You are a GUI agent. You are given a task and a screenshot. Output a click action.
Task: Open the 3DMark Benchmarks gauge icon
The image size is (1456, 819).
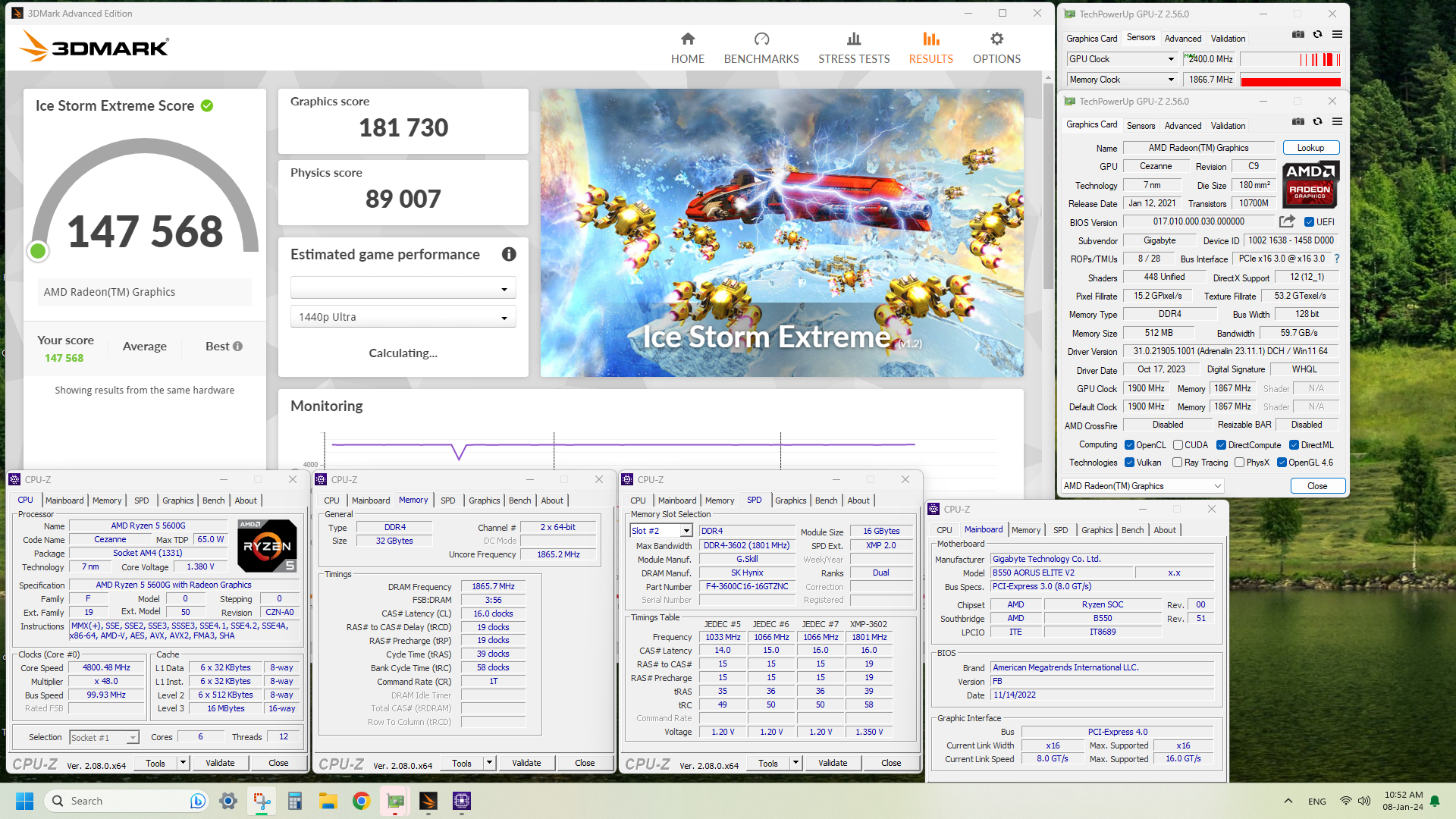pos(761,39)
